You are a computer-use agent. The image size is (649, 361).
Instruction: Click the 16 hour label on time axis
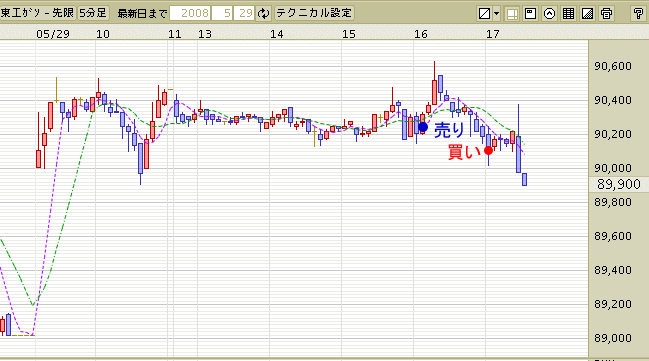coord(421,34)
